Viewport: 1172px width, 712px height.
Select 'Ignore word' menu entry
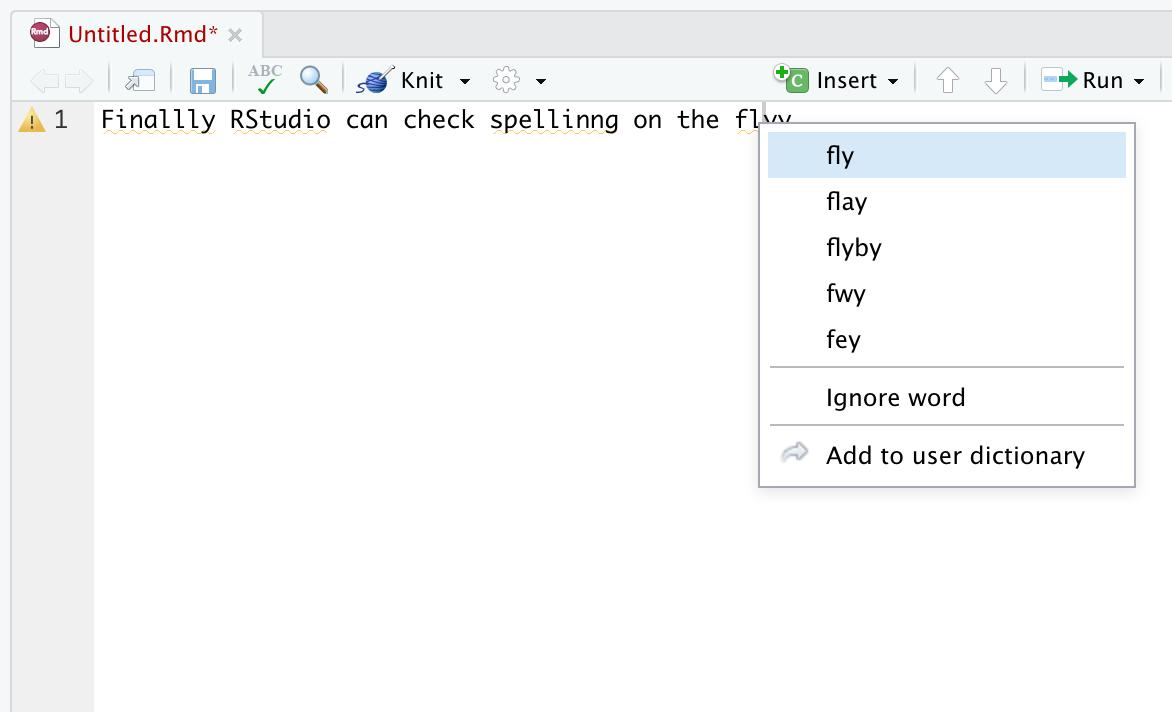point(946,397)
